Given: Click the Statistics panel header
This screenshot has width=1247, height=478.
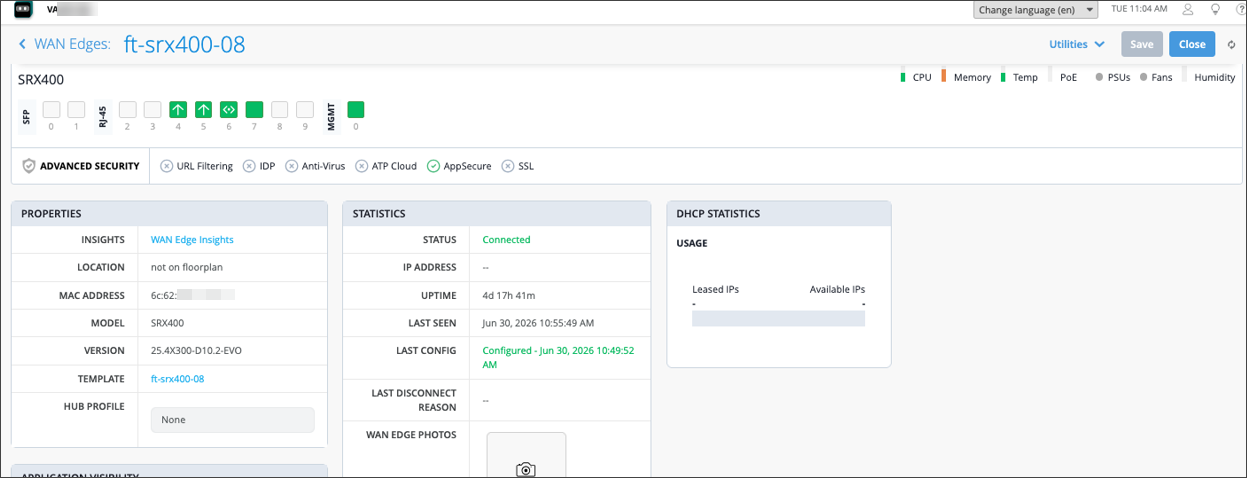Looking at the screenshot, I should [x=496, y=214].
